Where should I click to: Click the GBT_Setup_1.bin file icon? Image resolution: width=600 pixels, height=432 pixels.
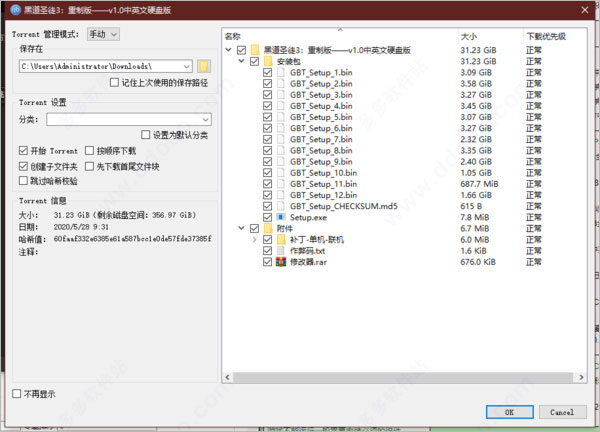click(x=281, y=72)
